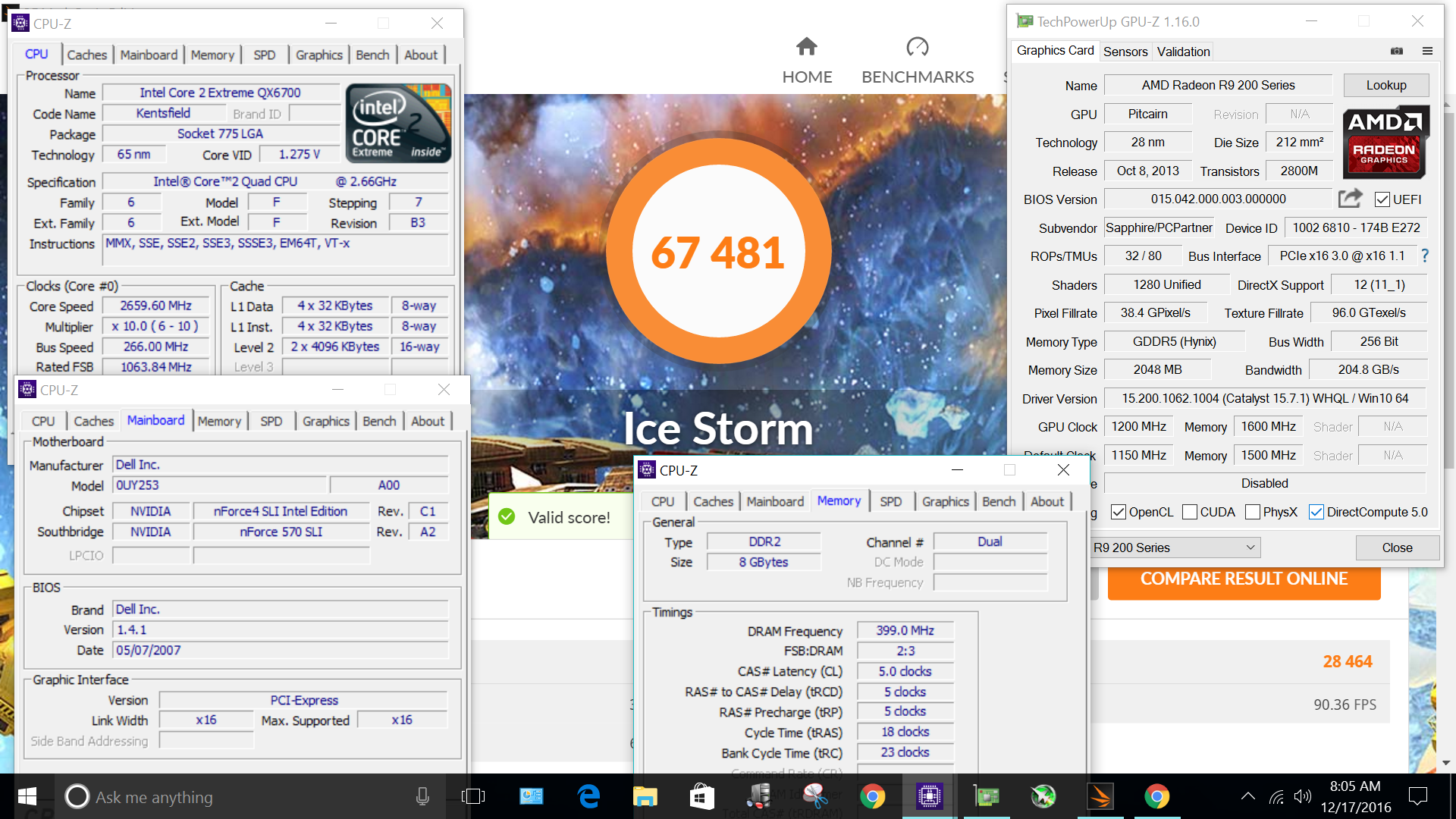Open Task View from the taskbar
Image resolution: width=1456 pixels, height=819 pixels.
click(473, 796)
